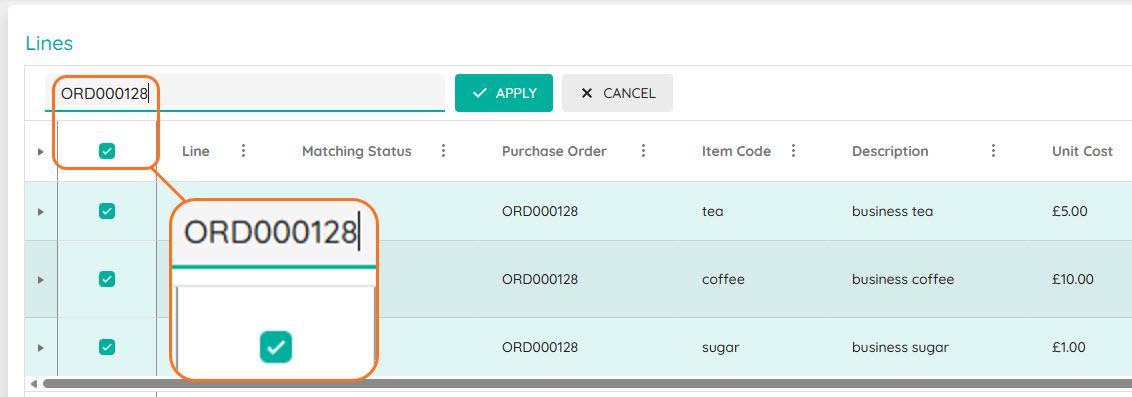
Task: Select the ORD000128 cell in sugar row
Action: pyautogui.click(x=540, y=347)
